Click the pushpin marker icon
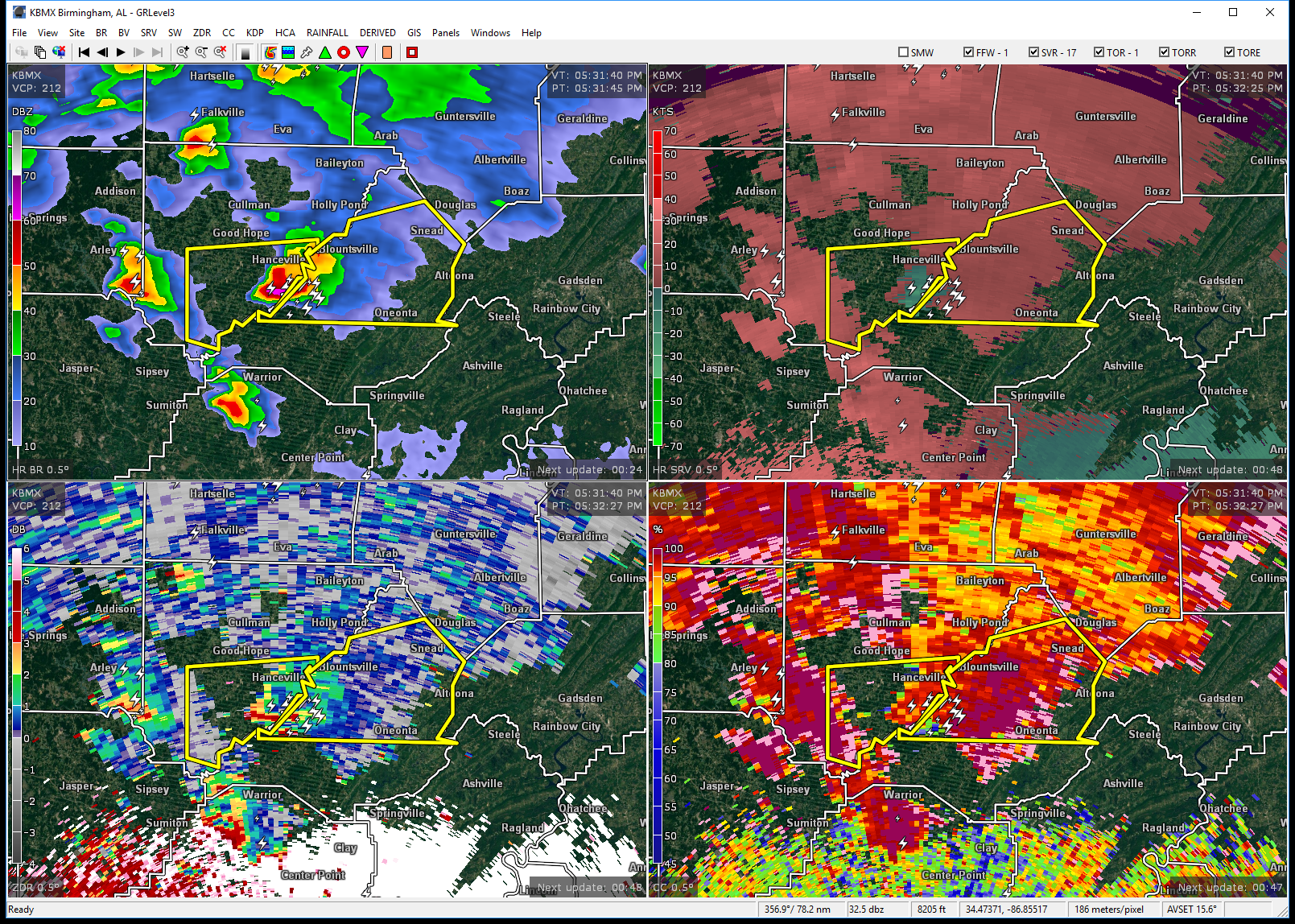This screenshot has width=1295, height=924. click(307, 52)
